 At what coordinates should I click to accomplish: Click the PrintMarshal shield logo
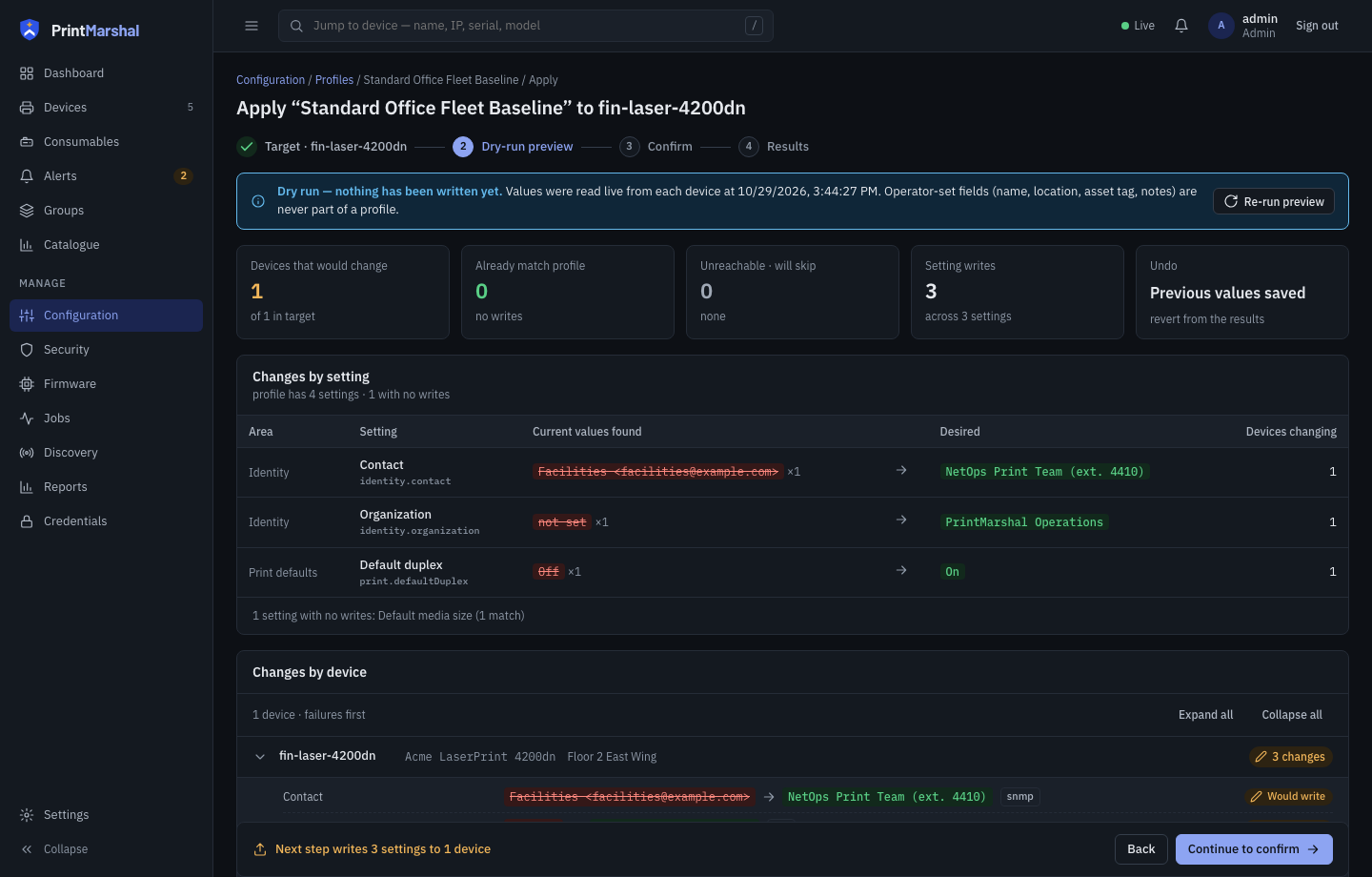point(30,31)
